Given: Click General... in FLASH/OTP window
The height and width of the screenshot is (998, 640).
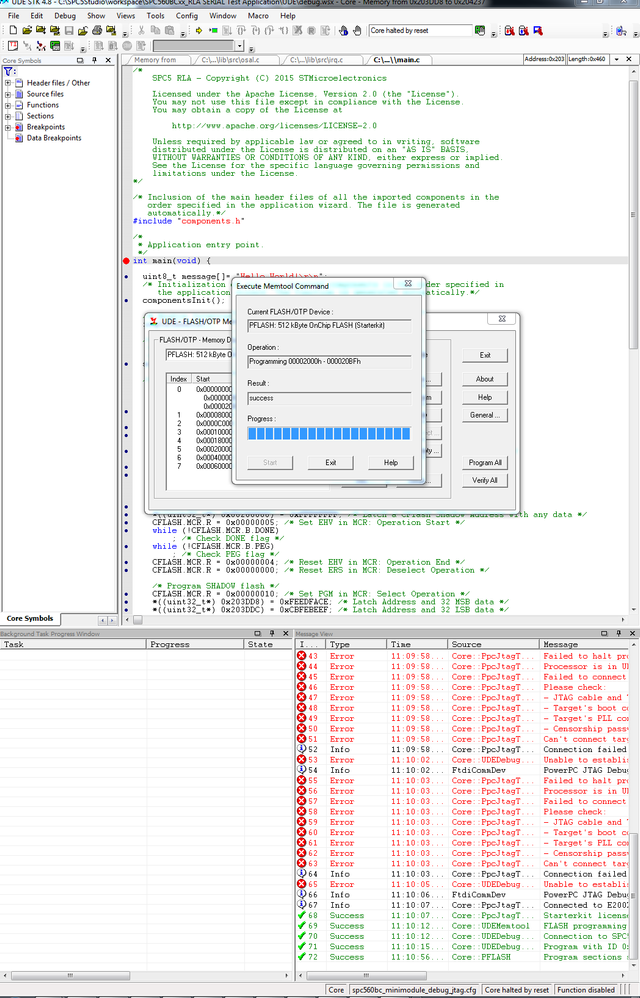Looking at the screenshot, I should pyautogui.click(x=485, y=415).
